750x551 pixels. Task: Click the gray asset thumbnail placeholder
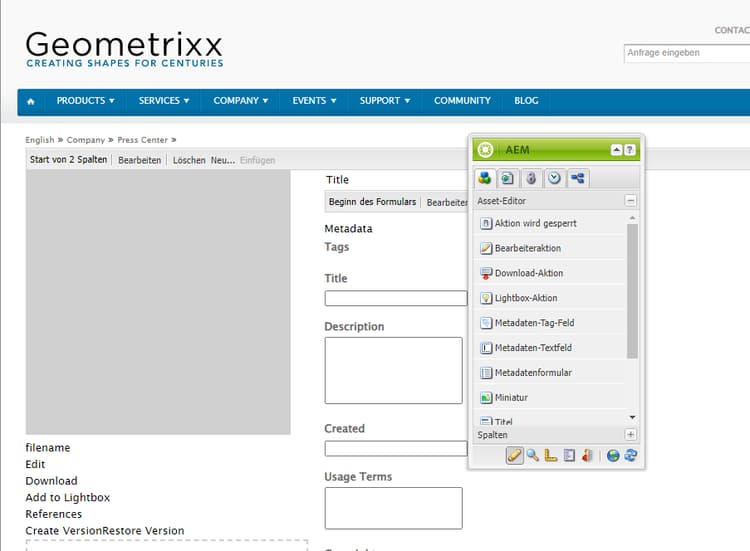pyautogui.click(x=158, y=302)
